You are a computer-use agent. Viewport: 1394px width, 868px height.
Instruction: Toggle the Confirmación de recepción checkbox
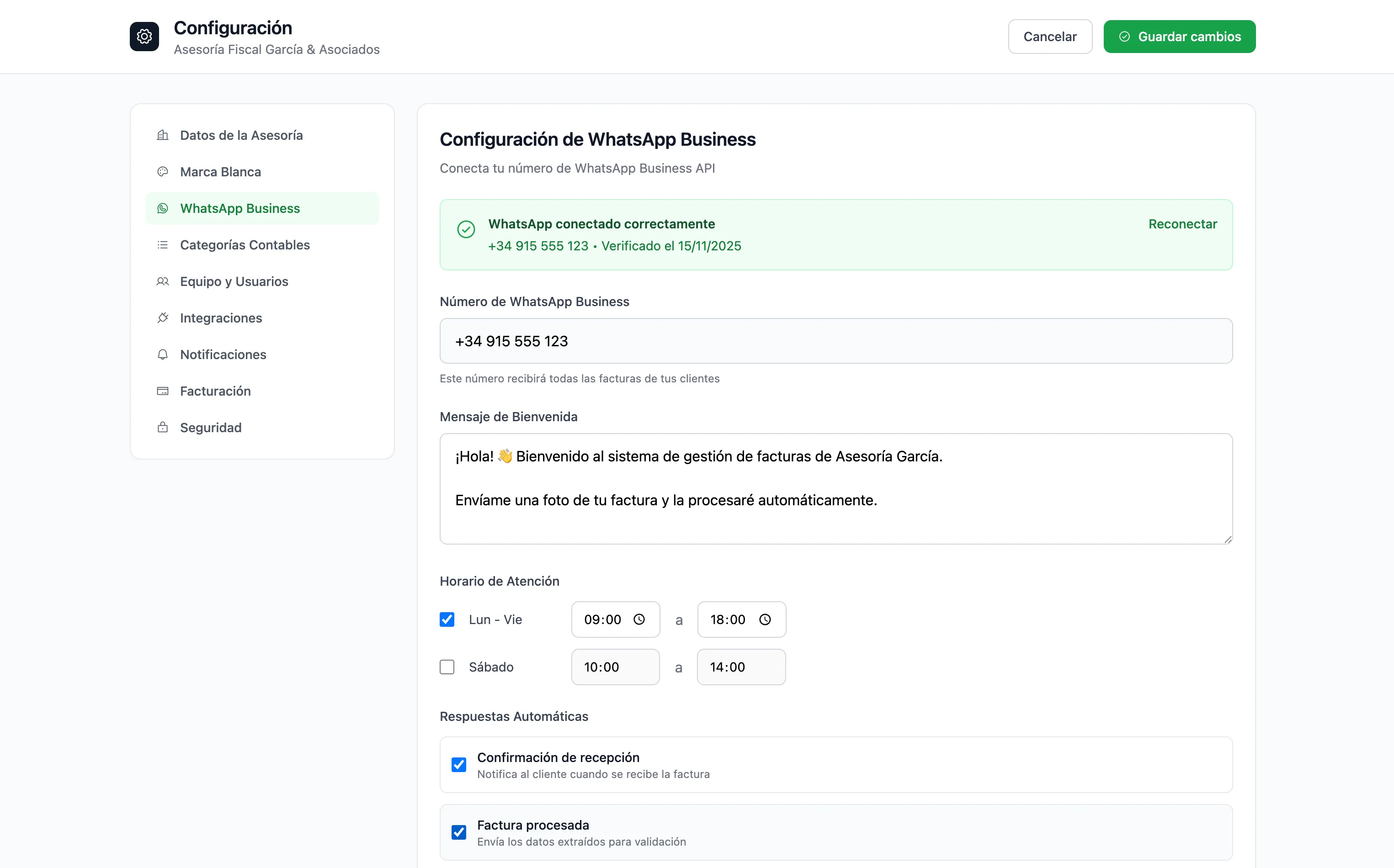pyautogui.click(x=458, y=765)
